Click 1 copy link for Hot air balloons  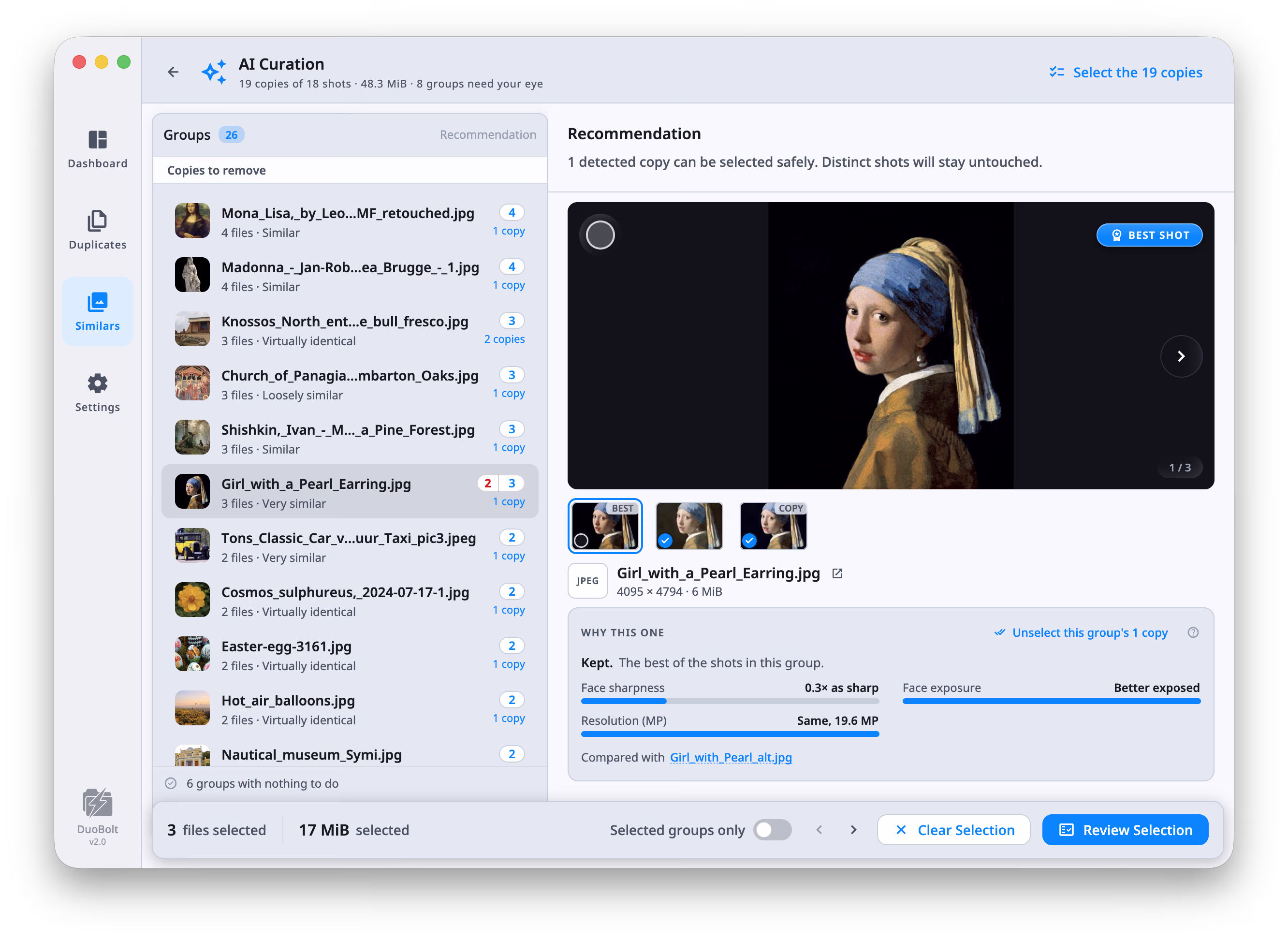509,718
